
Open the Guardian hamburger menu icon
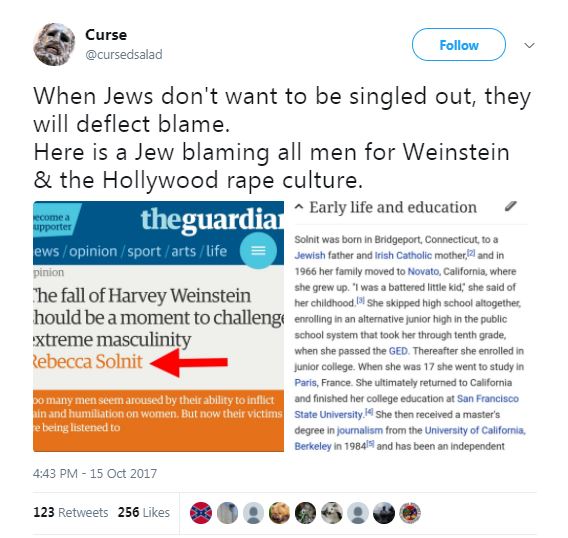[258, 251]
